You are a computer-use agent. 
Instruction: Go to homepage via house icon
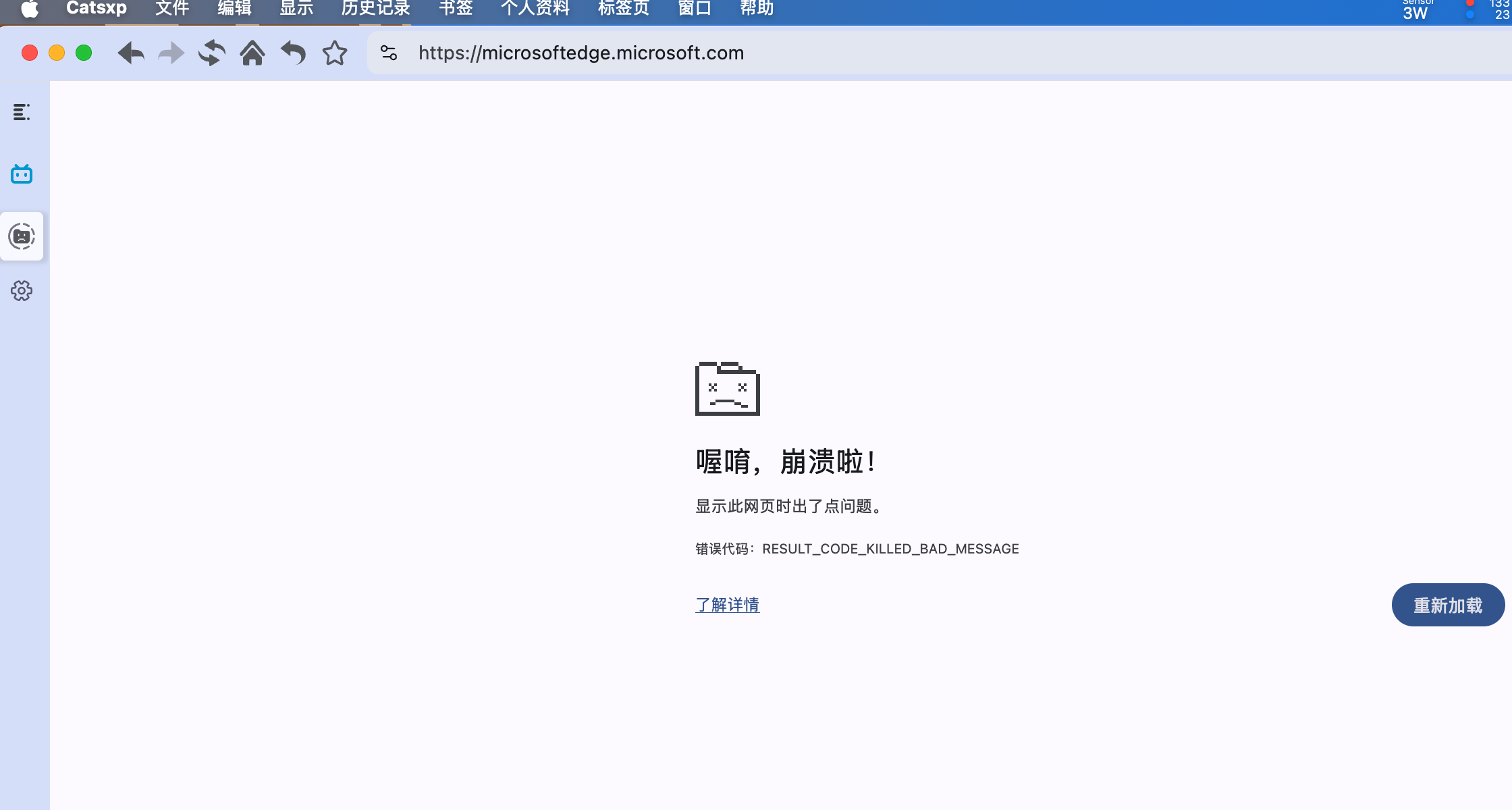(252, 53)
